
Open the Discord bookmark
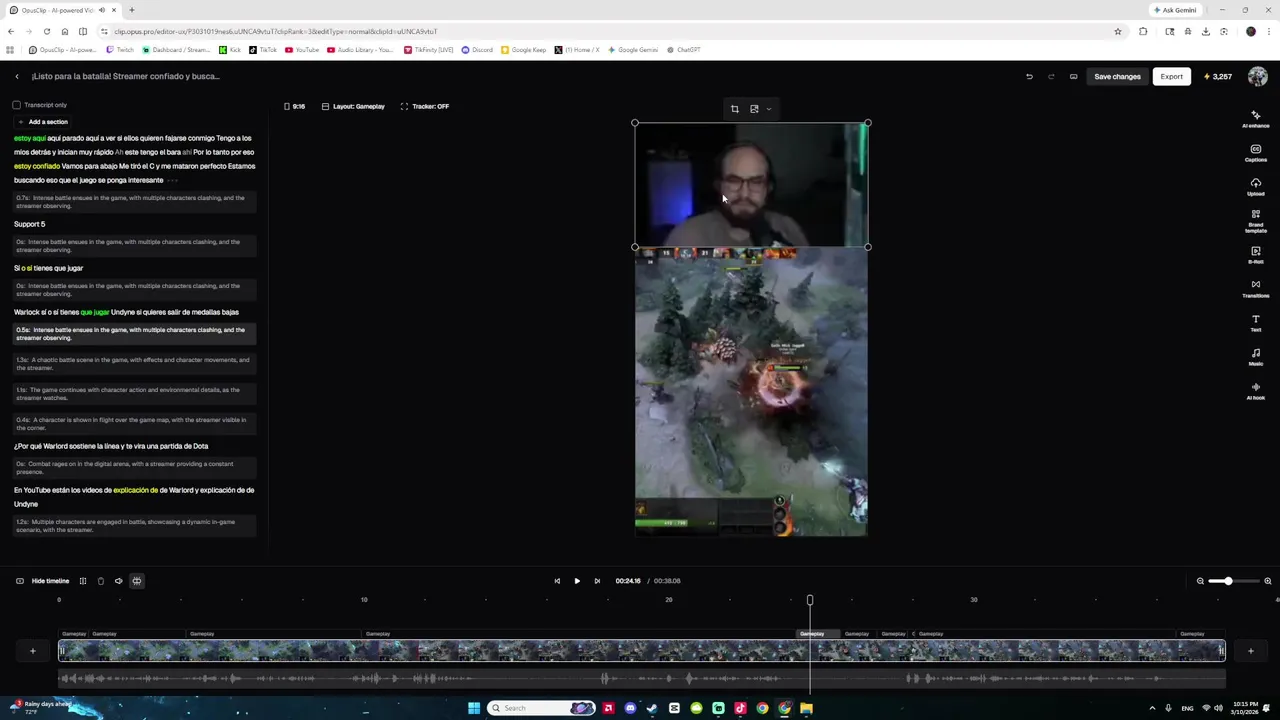click(x=477, y=50)
